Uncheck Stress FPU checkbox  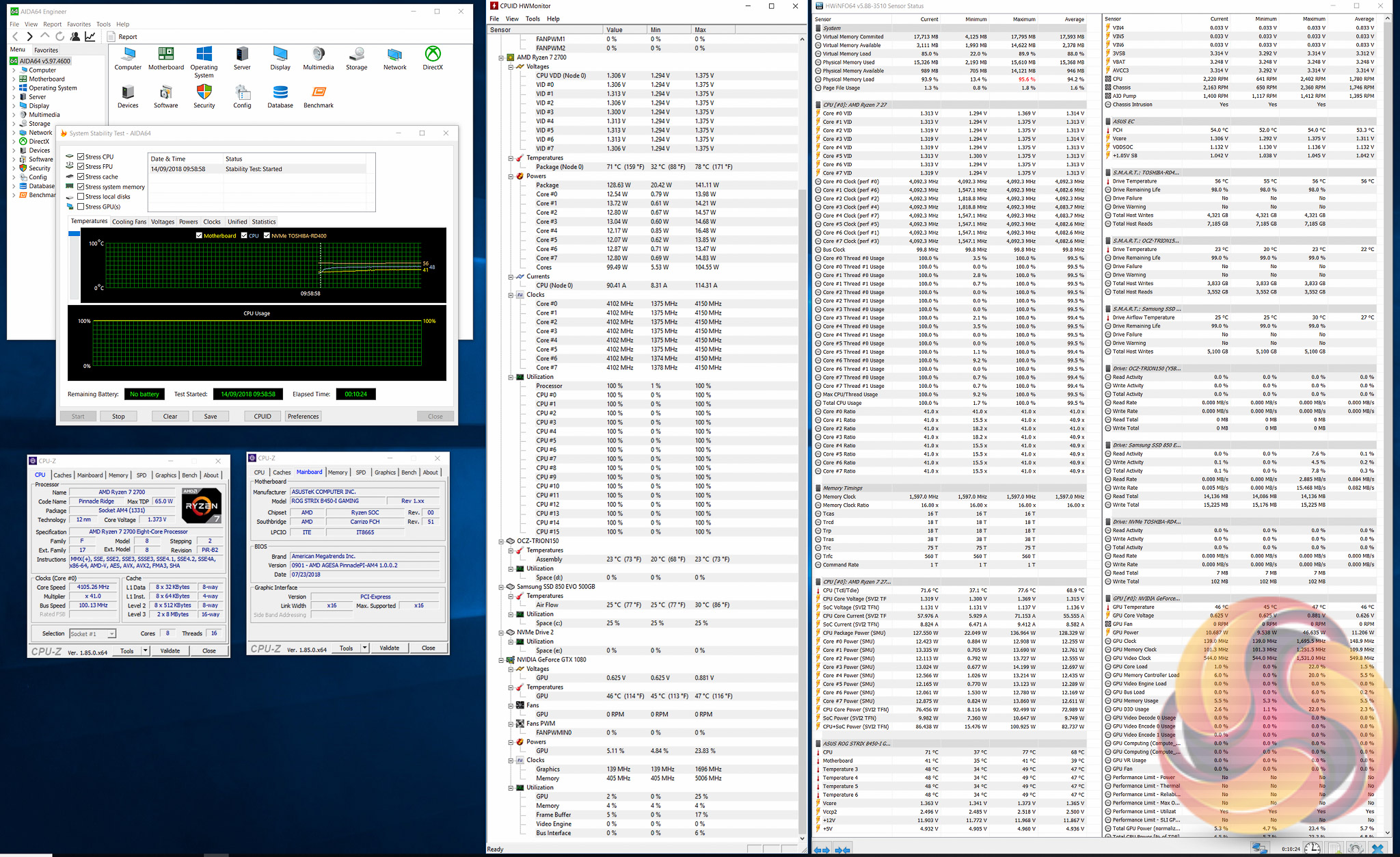point(81,166)
